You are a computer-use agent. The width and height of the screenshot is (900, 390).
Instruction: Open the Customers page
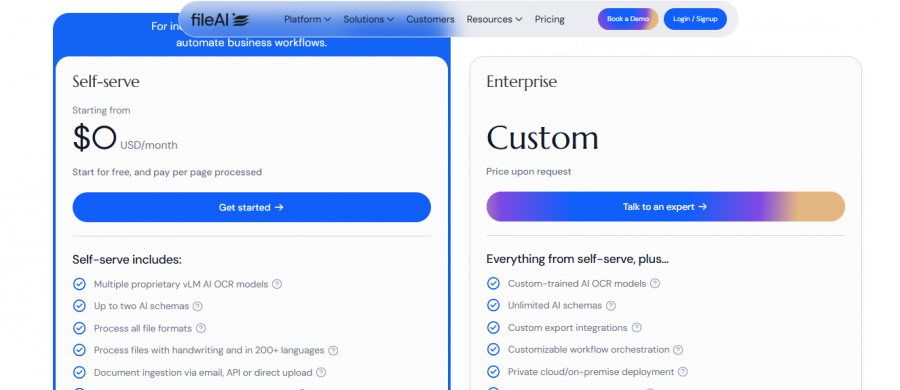430,20
